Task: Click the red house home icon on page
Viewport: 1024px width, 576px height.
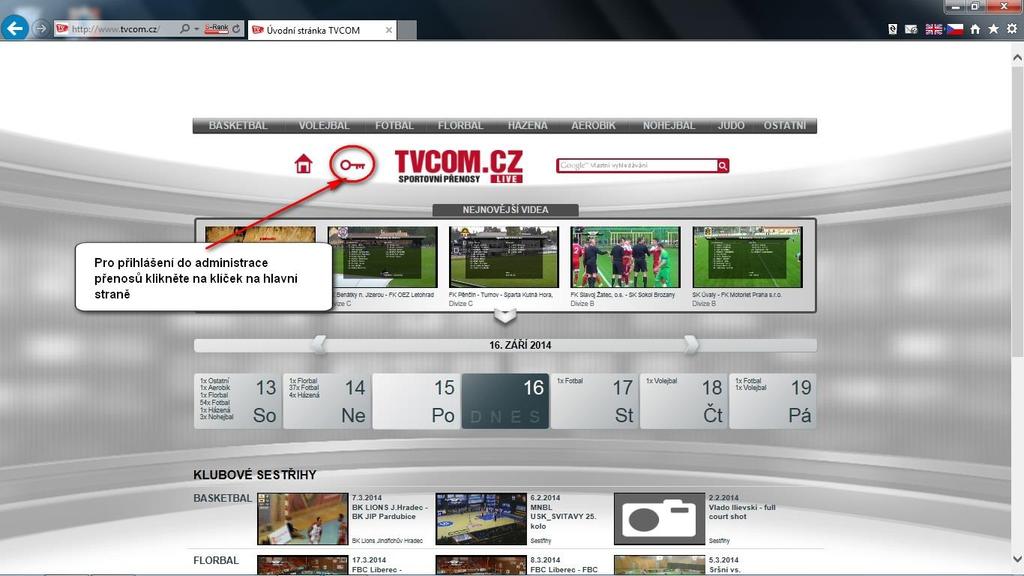Action: (303, 163)
